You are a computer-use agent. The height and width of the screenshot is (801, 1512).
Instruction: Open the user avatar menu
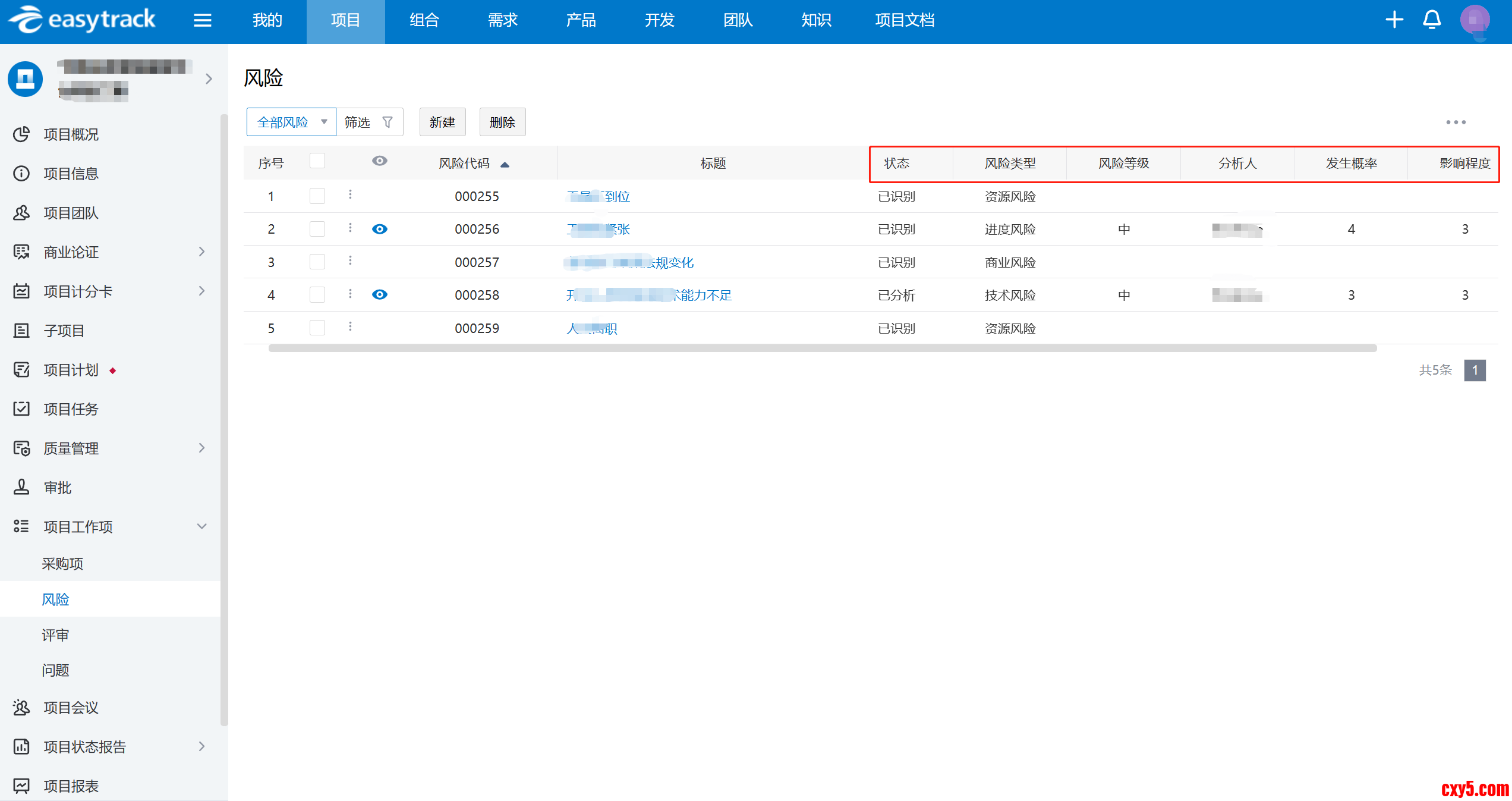click(1474, 20)
